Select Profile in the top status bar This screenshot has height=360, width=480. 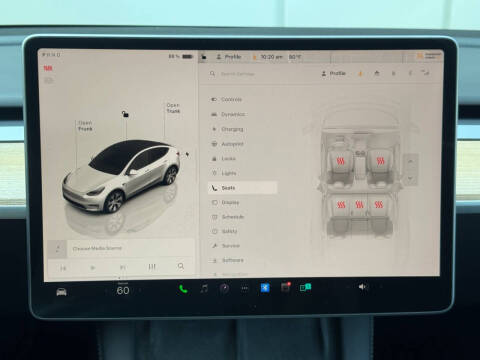pyautogui.click(x=229, y=57)
